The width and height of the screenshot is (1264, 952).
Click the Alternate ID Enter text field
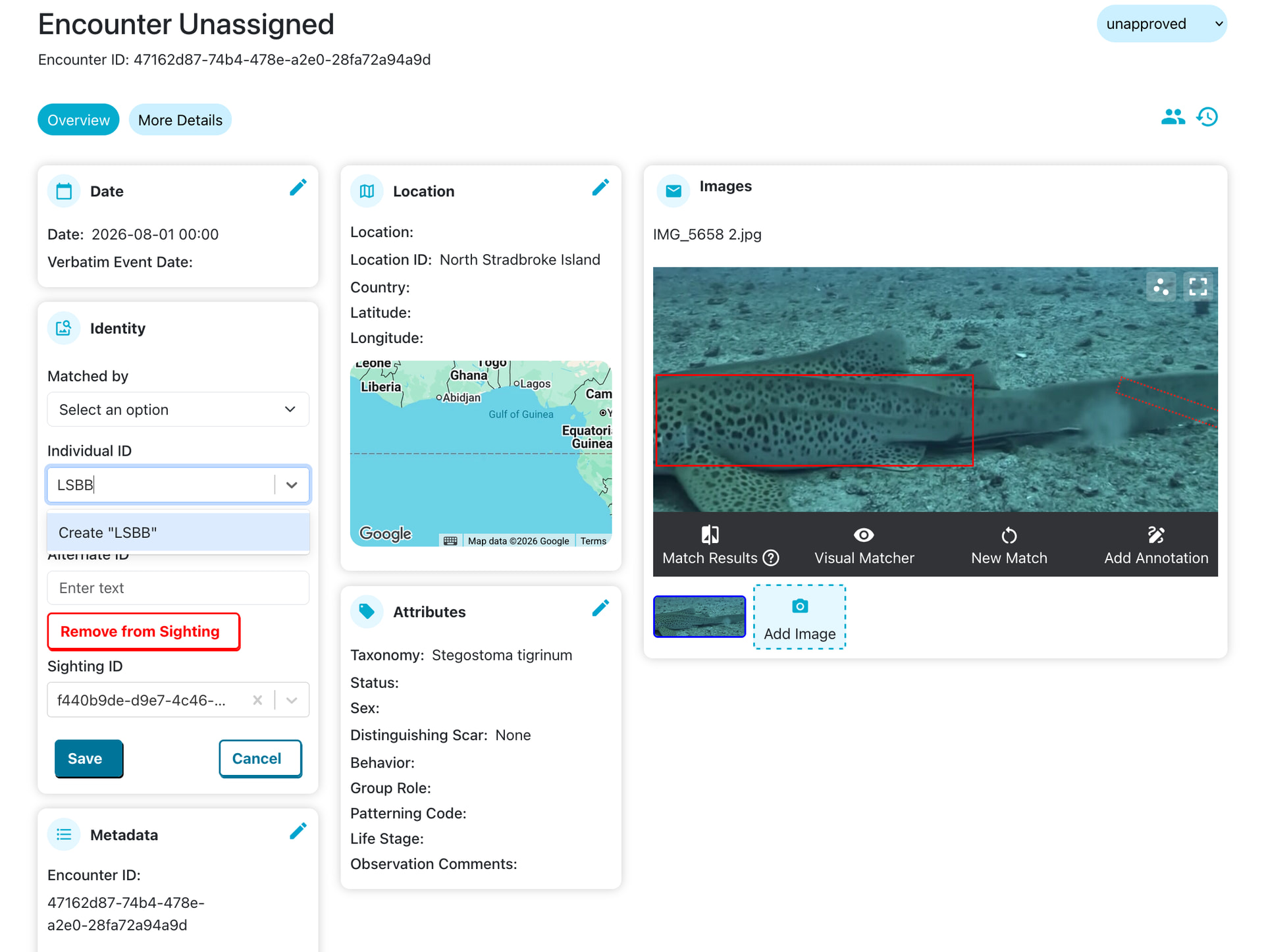coord(178,588)
